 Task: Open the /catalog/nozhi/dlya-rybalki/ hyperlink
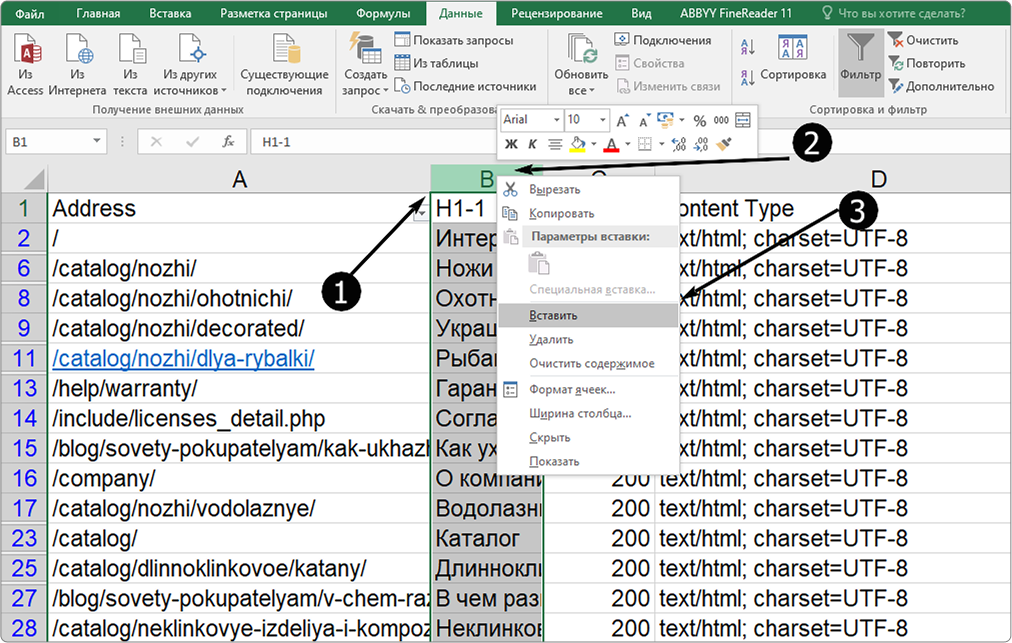183,358
